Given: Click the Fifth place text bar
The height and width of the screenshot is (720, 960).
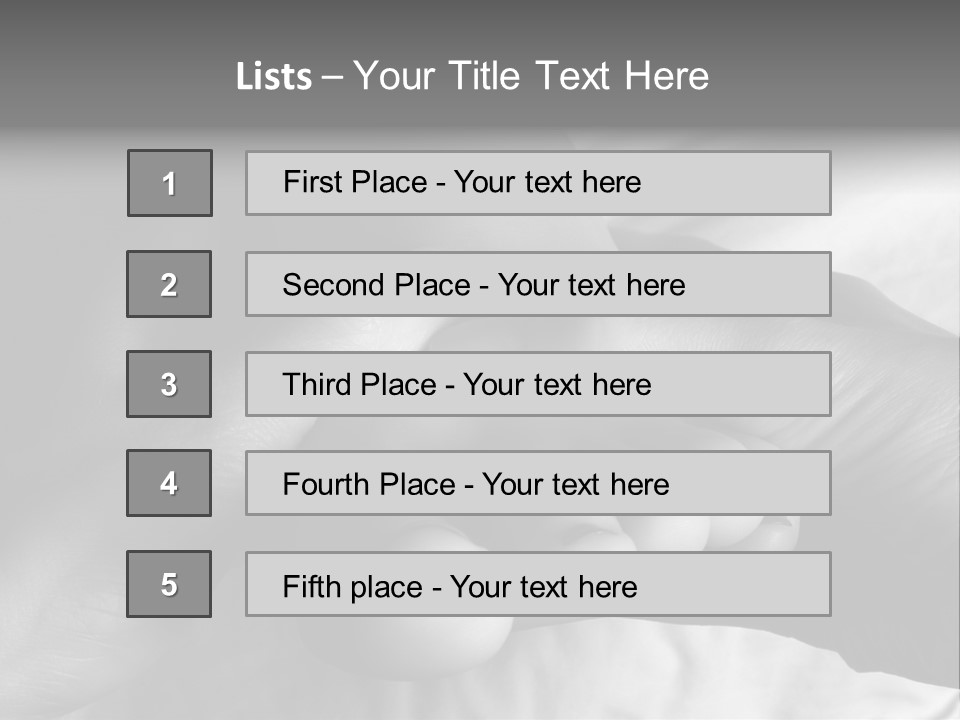Looking at the screenshot, I should (538, 584).
